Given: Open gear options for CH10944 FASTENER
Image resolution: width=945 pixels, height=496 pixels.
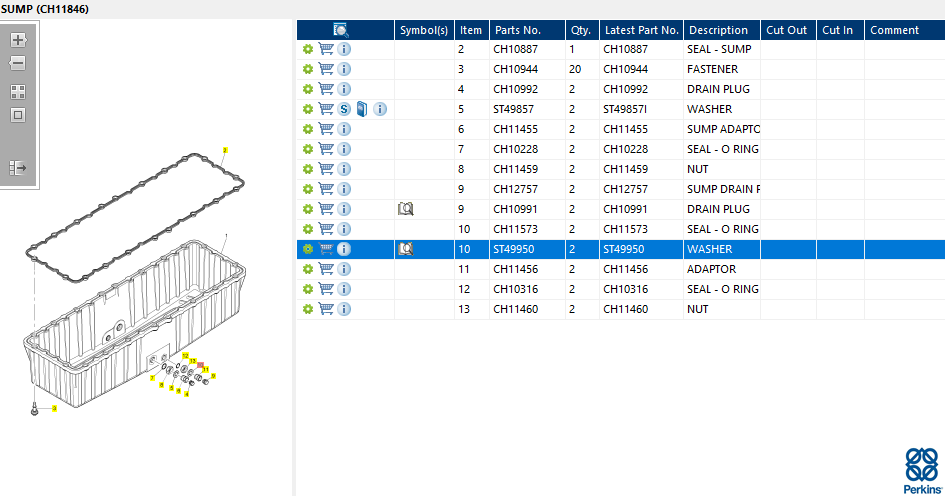Looking at the screenshot, I should (308, 69).
